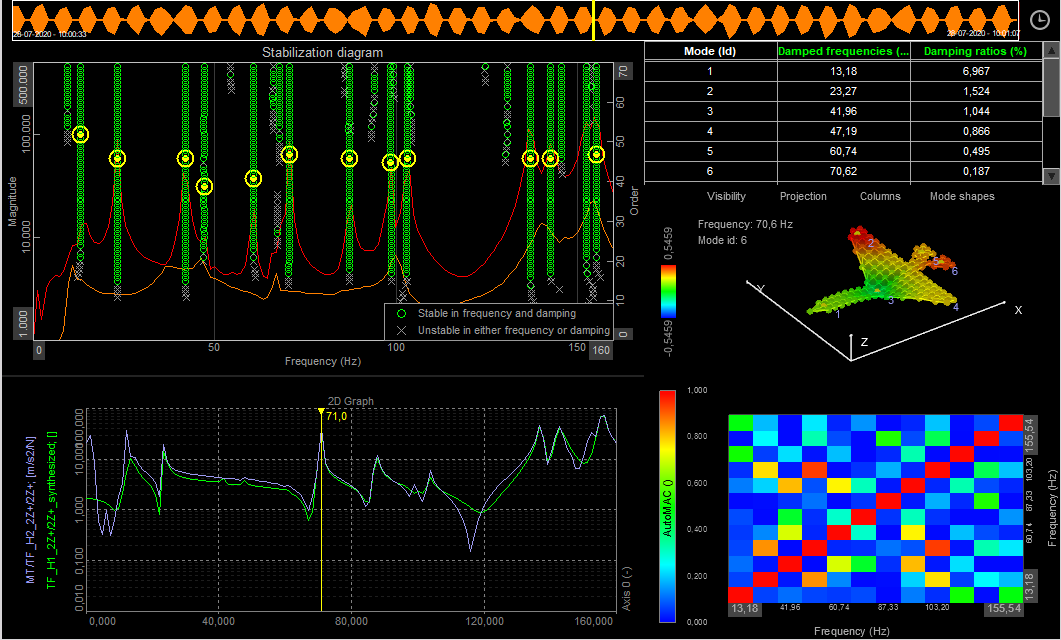Click node 4 on the airplane mode shape
Image resolution: width=1061 pixels, height=640 pixels.
[956, 306]
